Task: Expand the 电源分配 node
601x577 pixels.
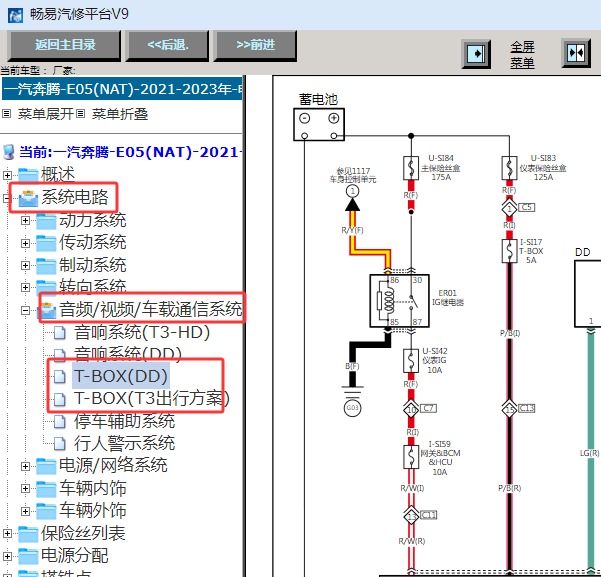Action: click(x=7, y=556)
